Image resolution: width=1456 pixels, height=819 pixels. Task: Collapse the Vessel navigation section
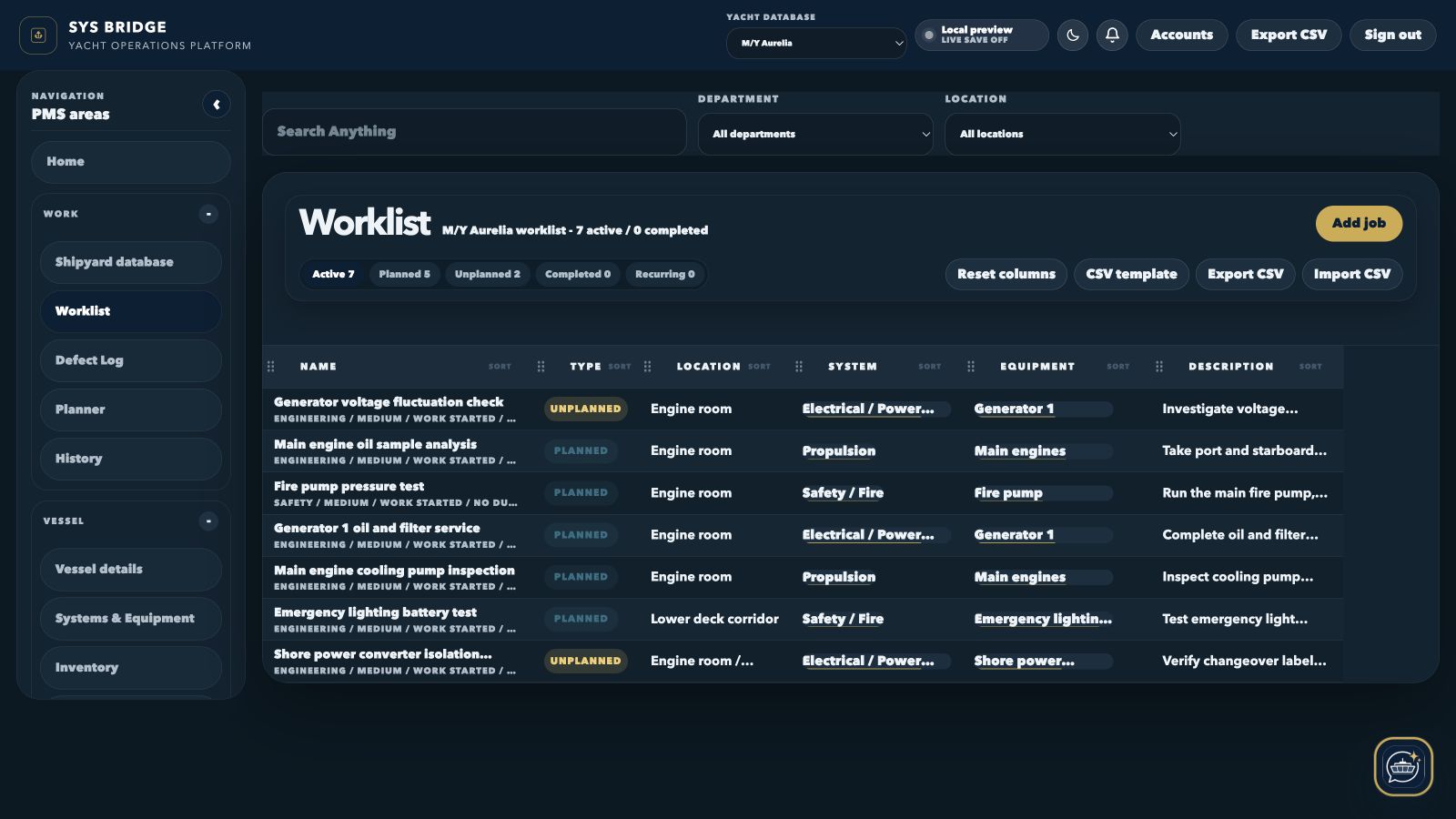[208, 521]
